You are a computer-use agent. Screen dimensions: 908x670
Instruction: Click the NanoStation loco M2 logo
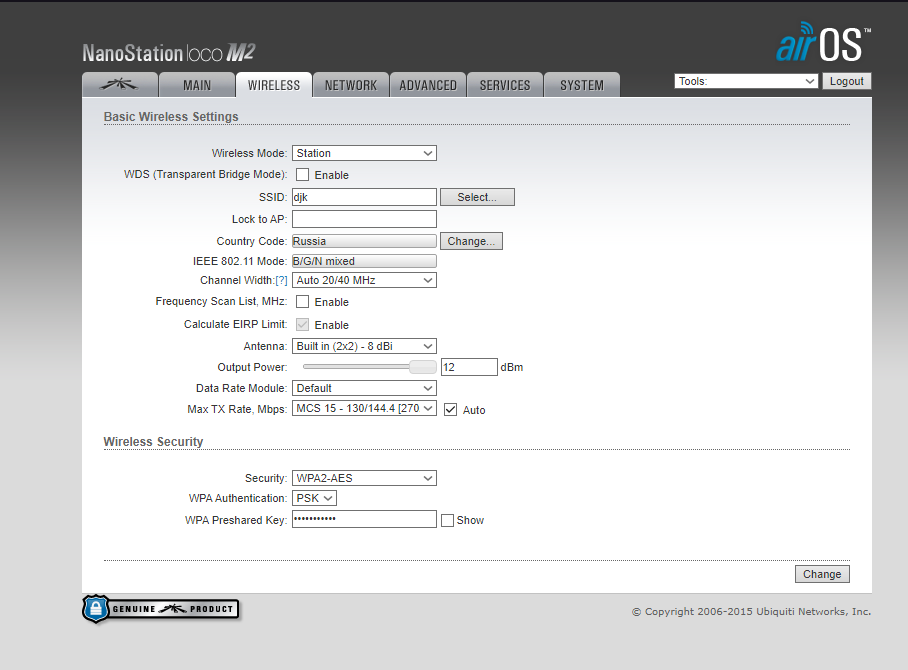[169, 53]
